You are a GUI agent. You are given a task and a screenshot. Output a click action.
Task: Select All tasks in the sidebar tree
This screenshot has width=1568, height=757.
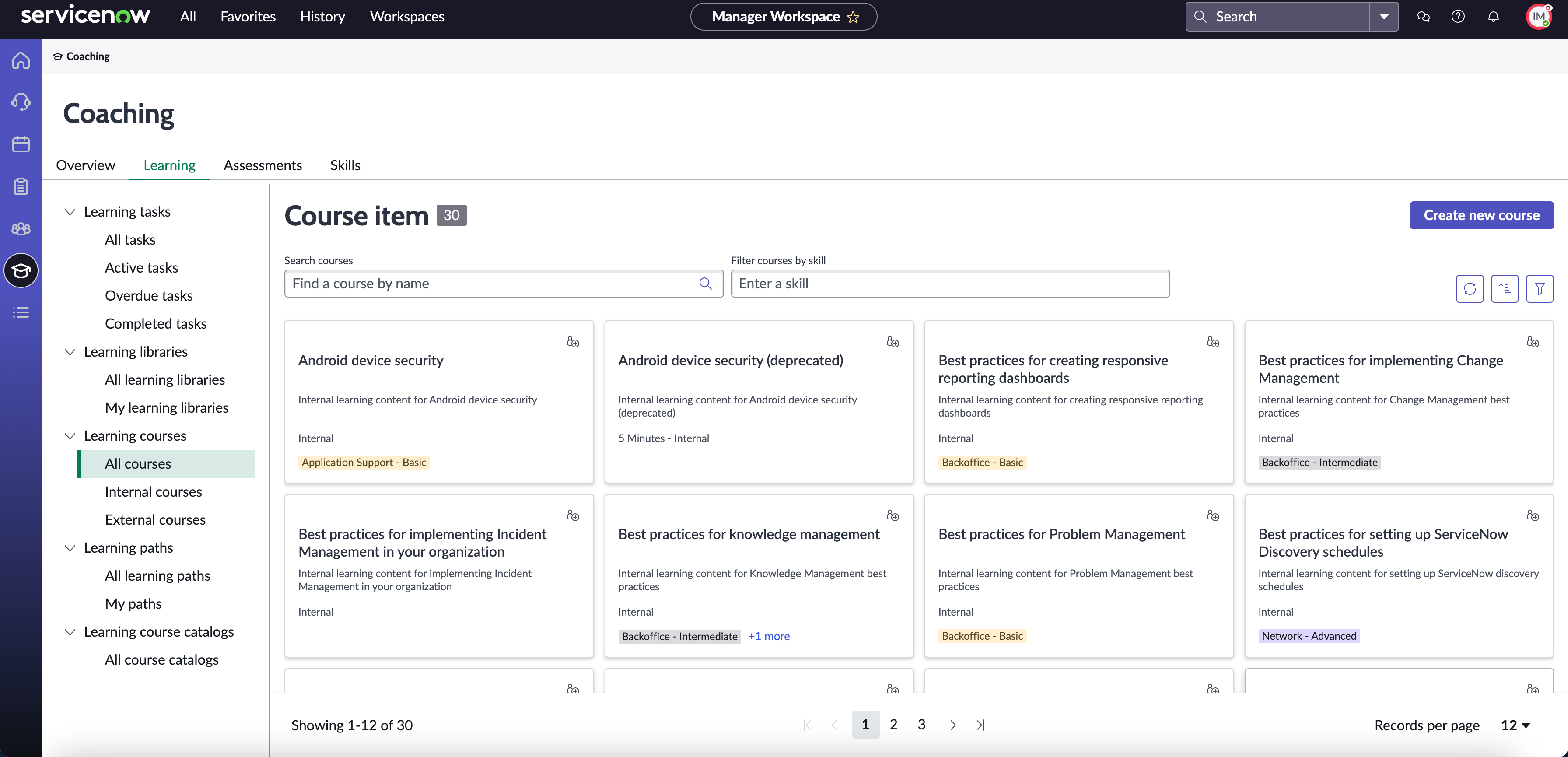click(129, 239)
